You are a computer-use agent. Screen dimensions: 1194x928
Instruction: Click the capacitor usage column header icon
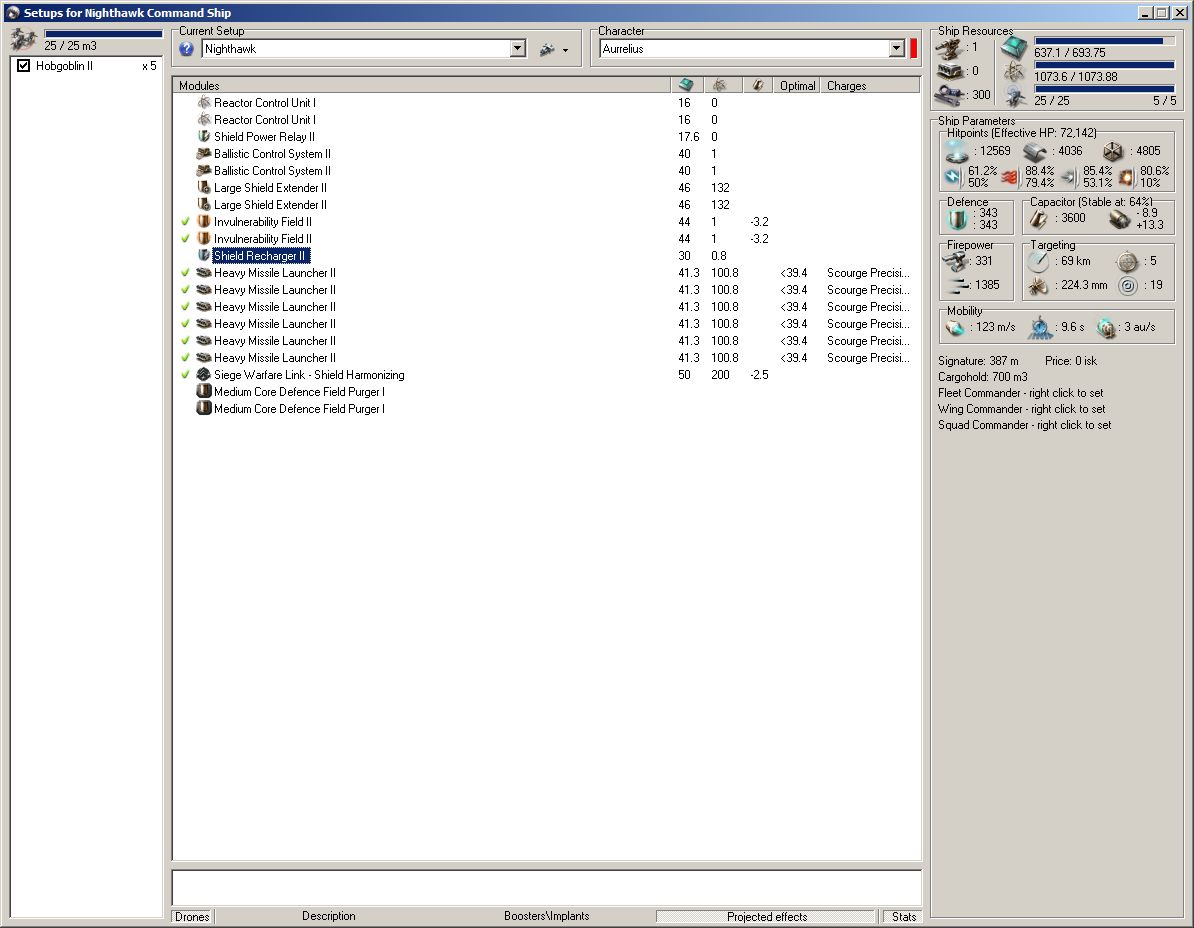[758, 86]
